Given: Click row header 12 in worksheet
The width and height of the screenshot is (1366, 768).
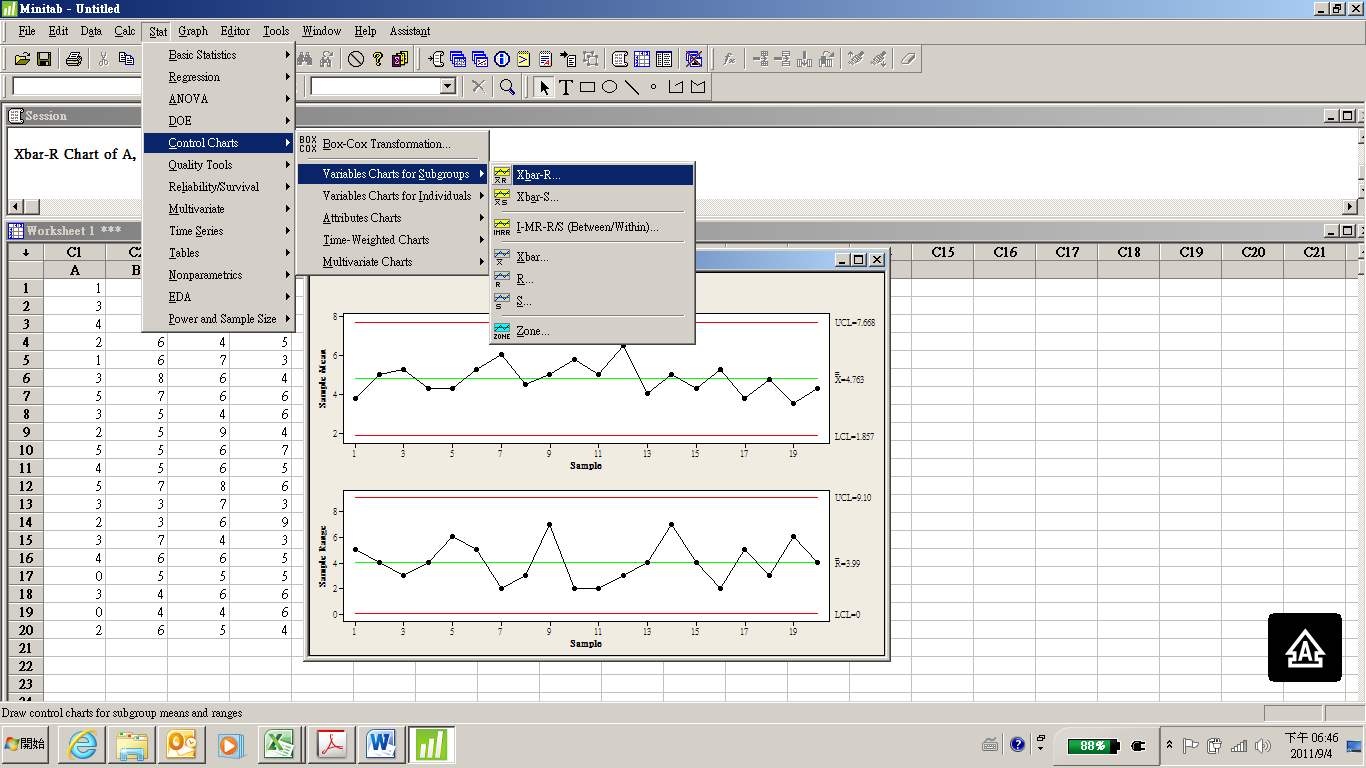Looking at the screenshot, I should [x=26, y=486].
